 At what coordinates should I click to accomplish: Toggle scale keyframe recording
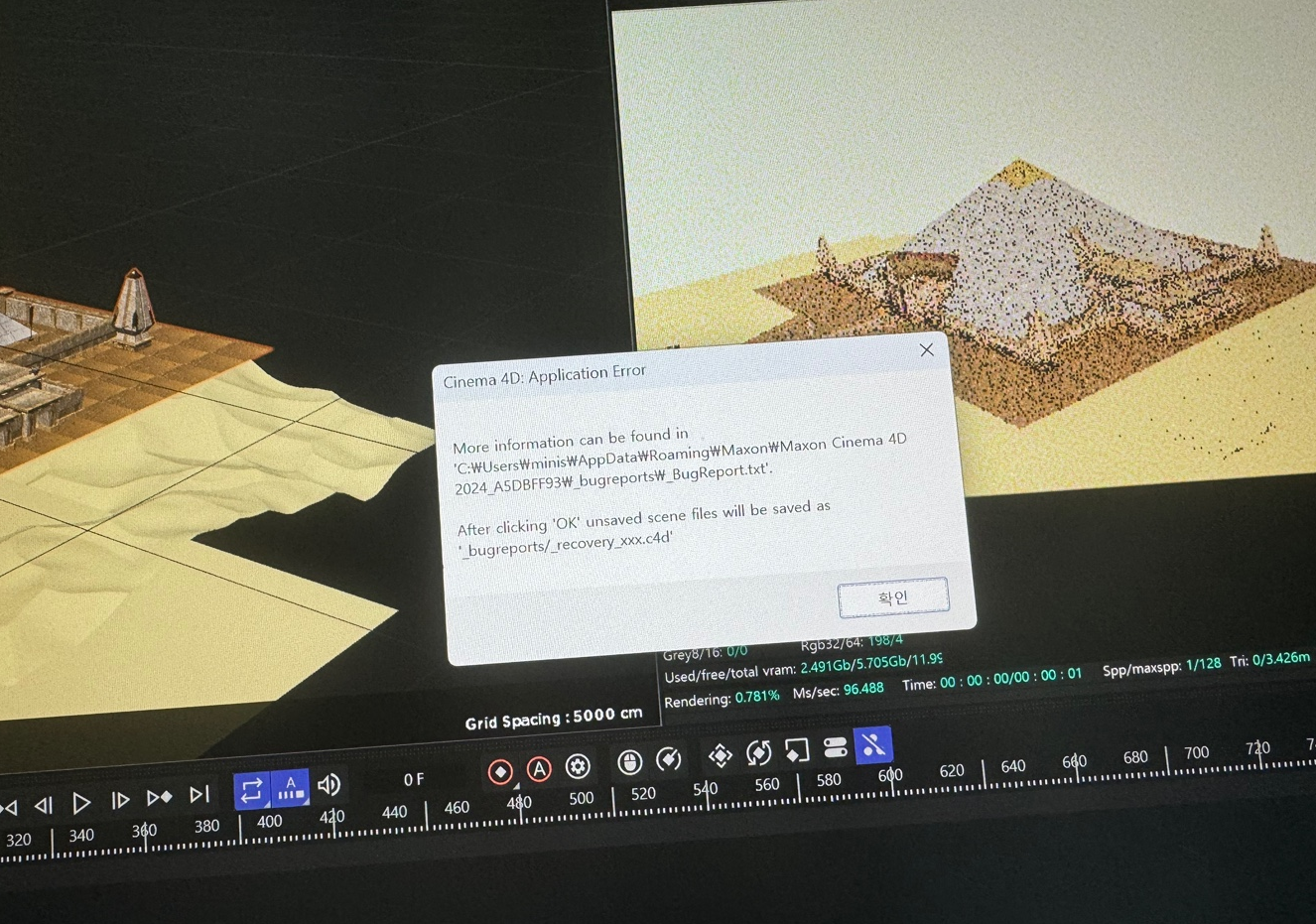pos(797,750)
